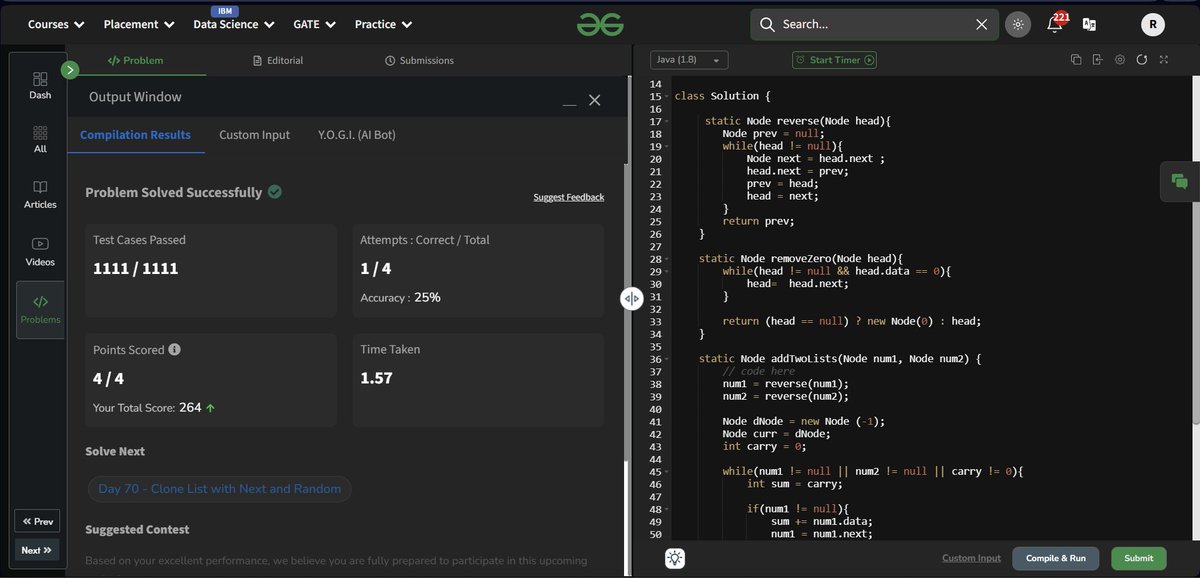
Task: Click the Points Scored info icon
Action: (175, 350)
